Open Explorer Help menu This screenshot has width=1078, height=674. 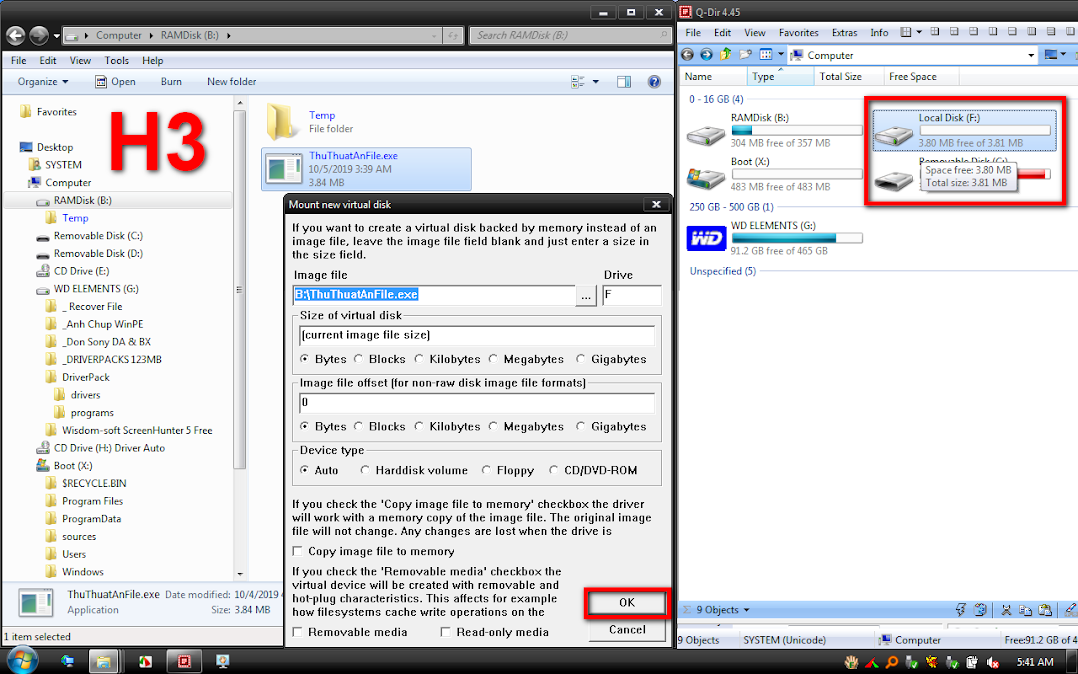pos(152,61)
